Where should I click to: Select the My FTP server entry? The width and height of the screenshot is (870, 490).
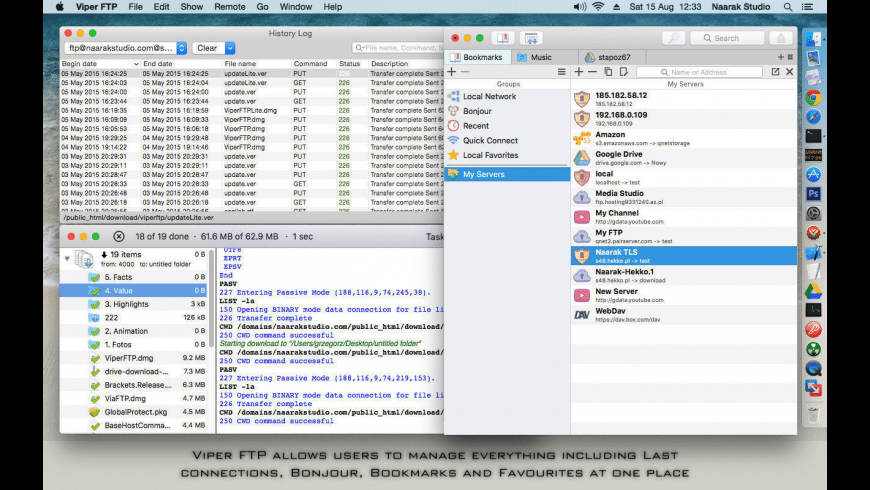tap(684, 236)
